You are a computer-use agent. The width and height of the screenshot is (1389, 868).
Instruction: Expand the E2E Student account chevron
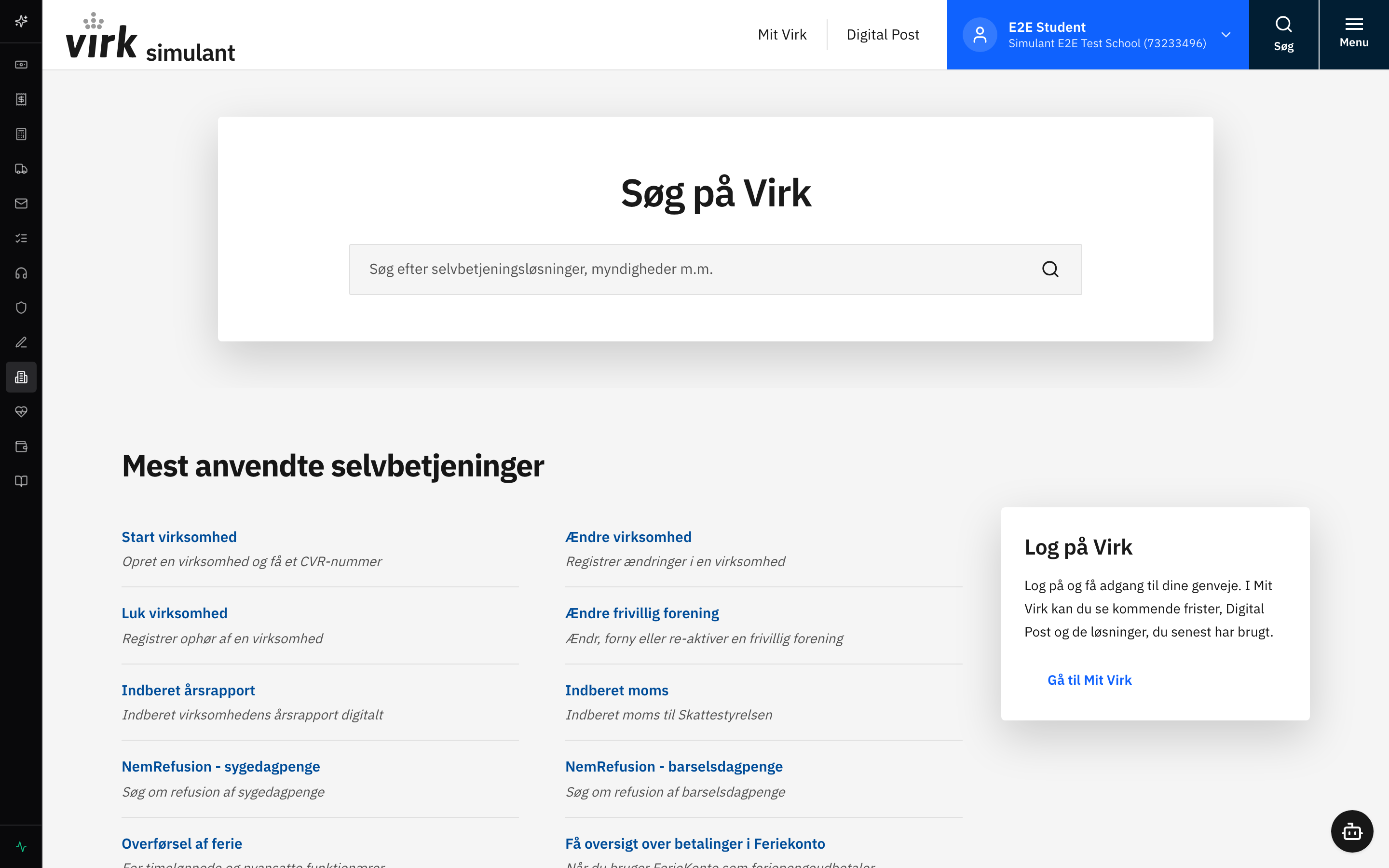click(1226, 35)
